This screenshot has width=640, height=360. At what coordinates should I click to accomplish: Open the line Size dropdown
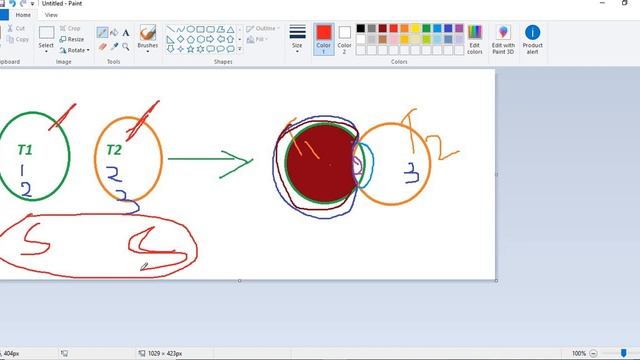pyautogui.click(x=297, y=39)
